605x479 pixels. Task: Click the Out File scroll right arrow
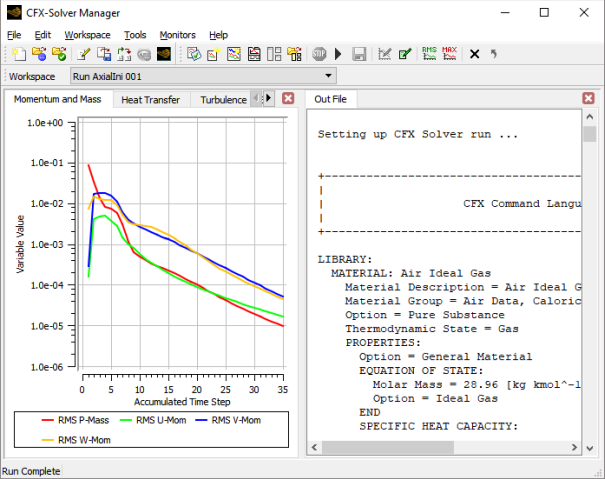[x=574, y=447]
